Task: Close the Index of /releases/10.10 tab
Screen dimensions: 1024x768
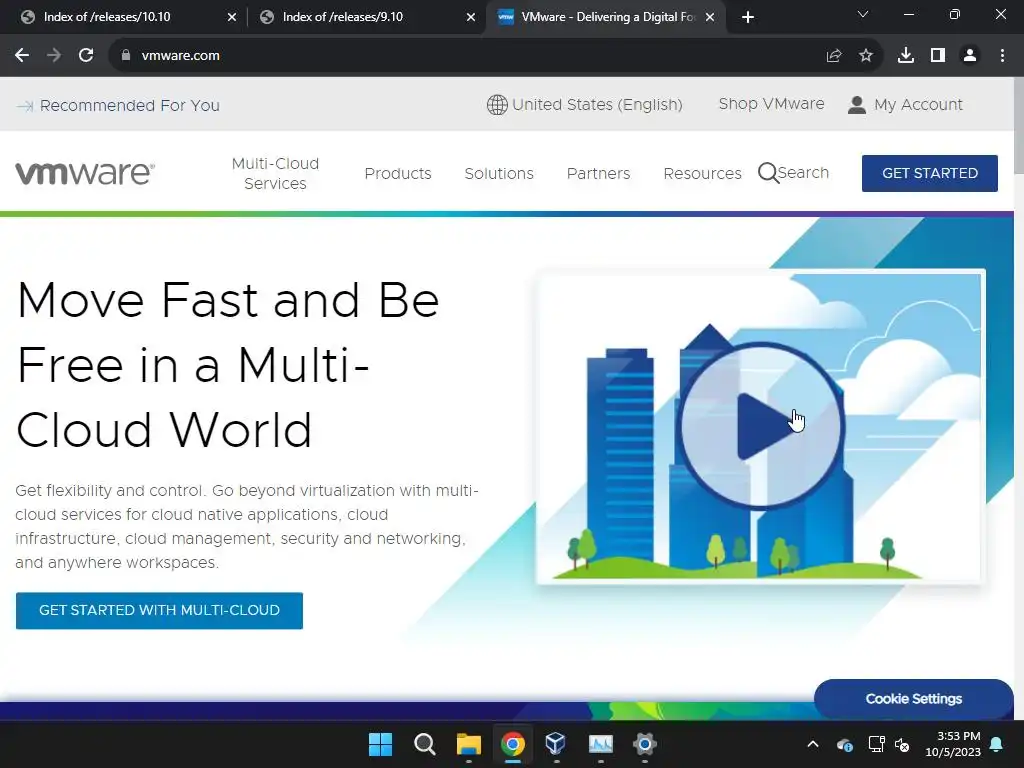Action: (x=231, y=17)
